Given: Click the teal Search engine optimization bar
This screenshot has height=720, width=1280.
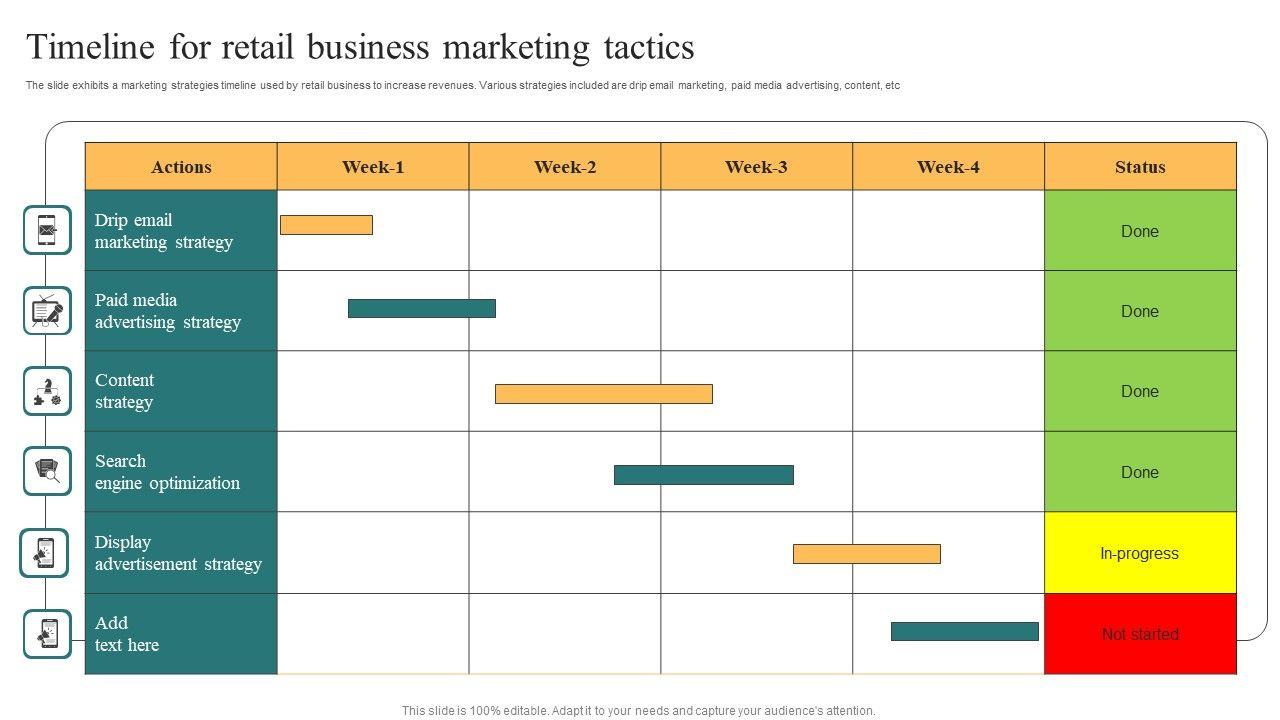Looking at the screenshot, I should click(x=703, y=475).
